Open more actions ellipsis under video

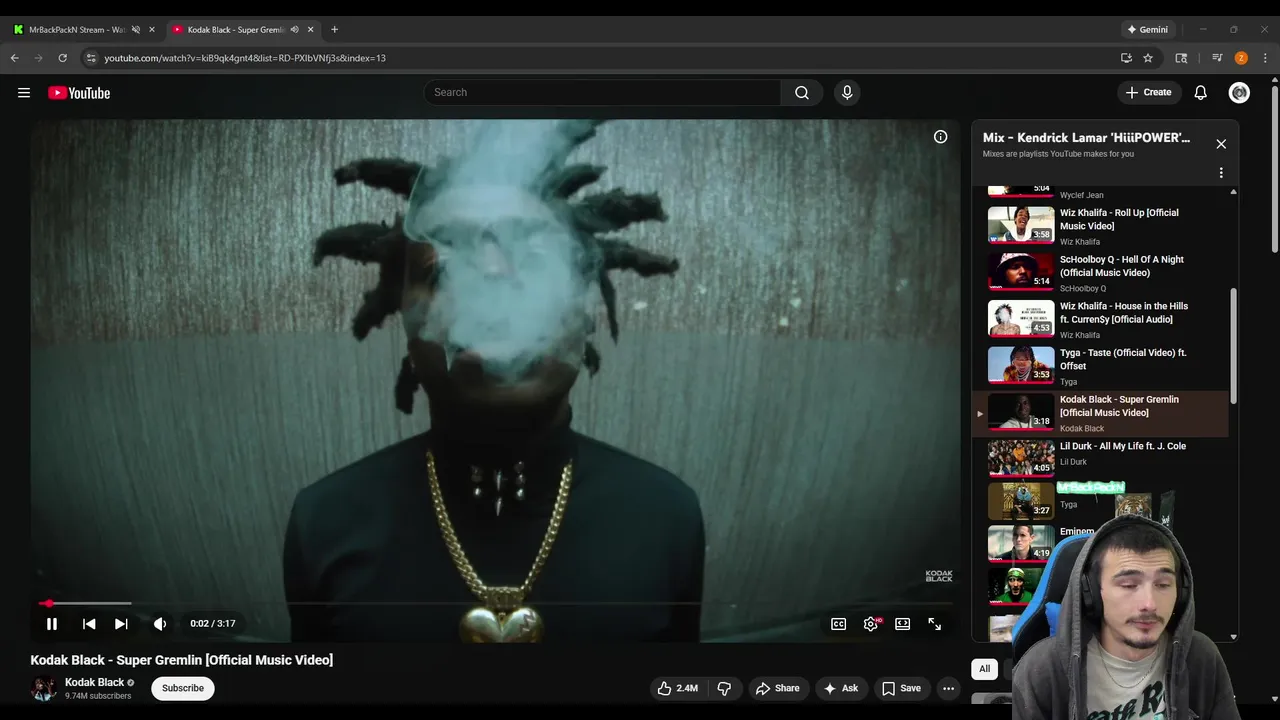point(948,688)
